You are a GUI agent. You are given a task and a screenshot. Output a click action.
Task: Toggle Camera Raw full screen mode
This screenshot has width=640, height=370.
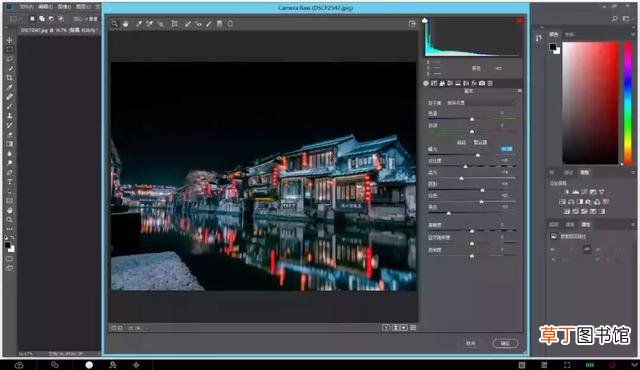click(412, 24)
